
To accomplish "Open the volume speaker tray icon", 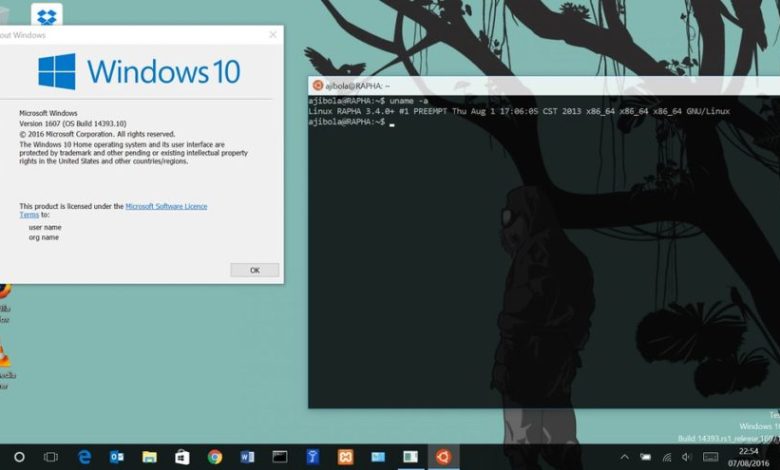I will [687, 457].
